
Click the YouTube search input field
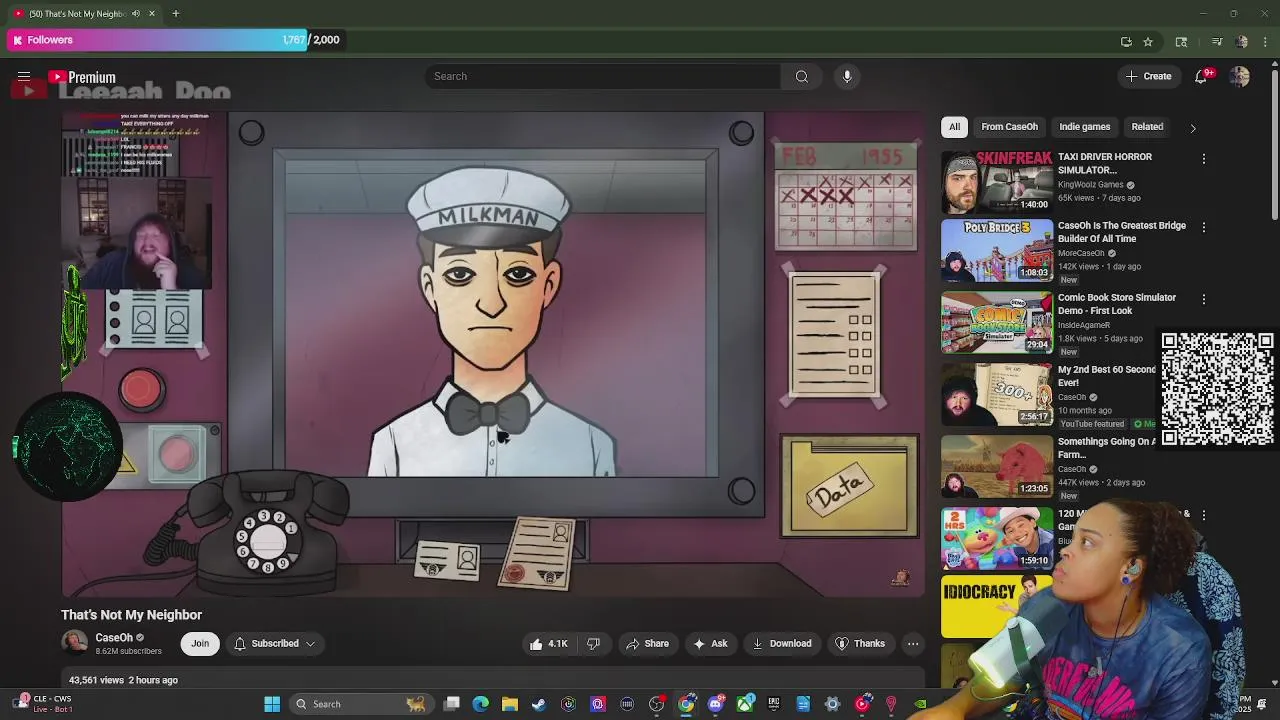click(x=603, y=76)
